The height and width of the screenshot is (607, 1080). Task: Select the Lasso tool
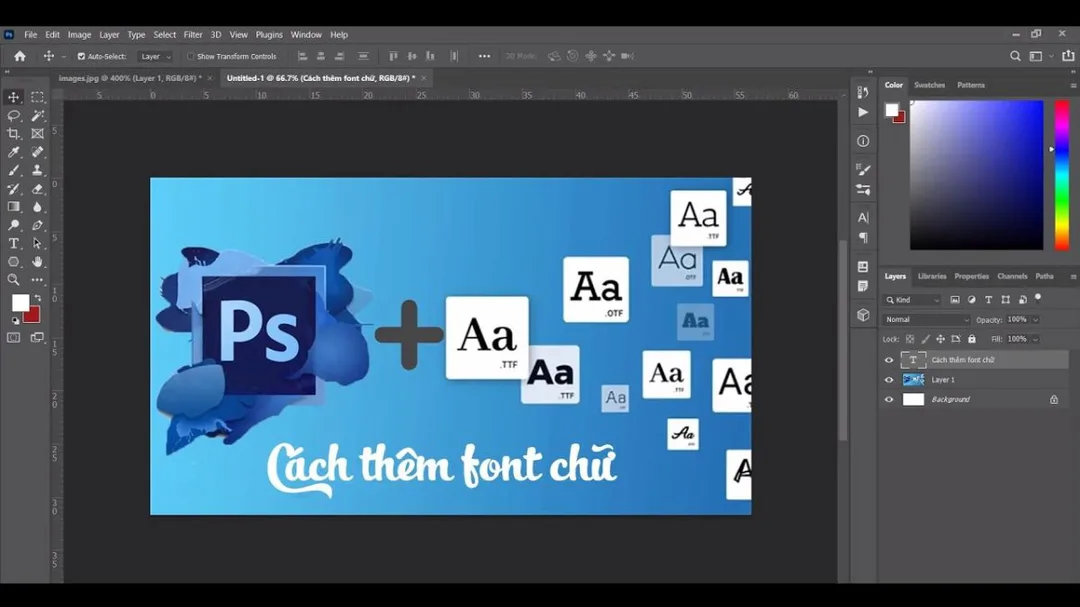(13, 115)
